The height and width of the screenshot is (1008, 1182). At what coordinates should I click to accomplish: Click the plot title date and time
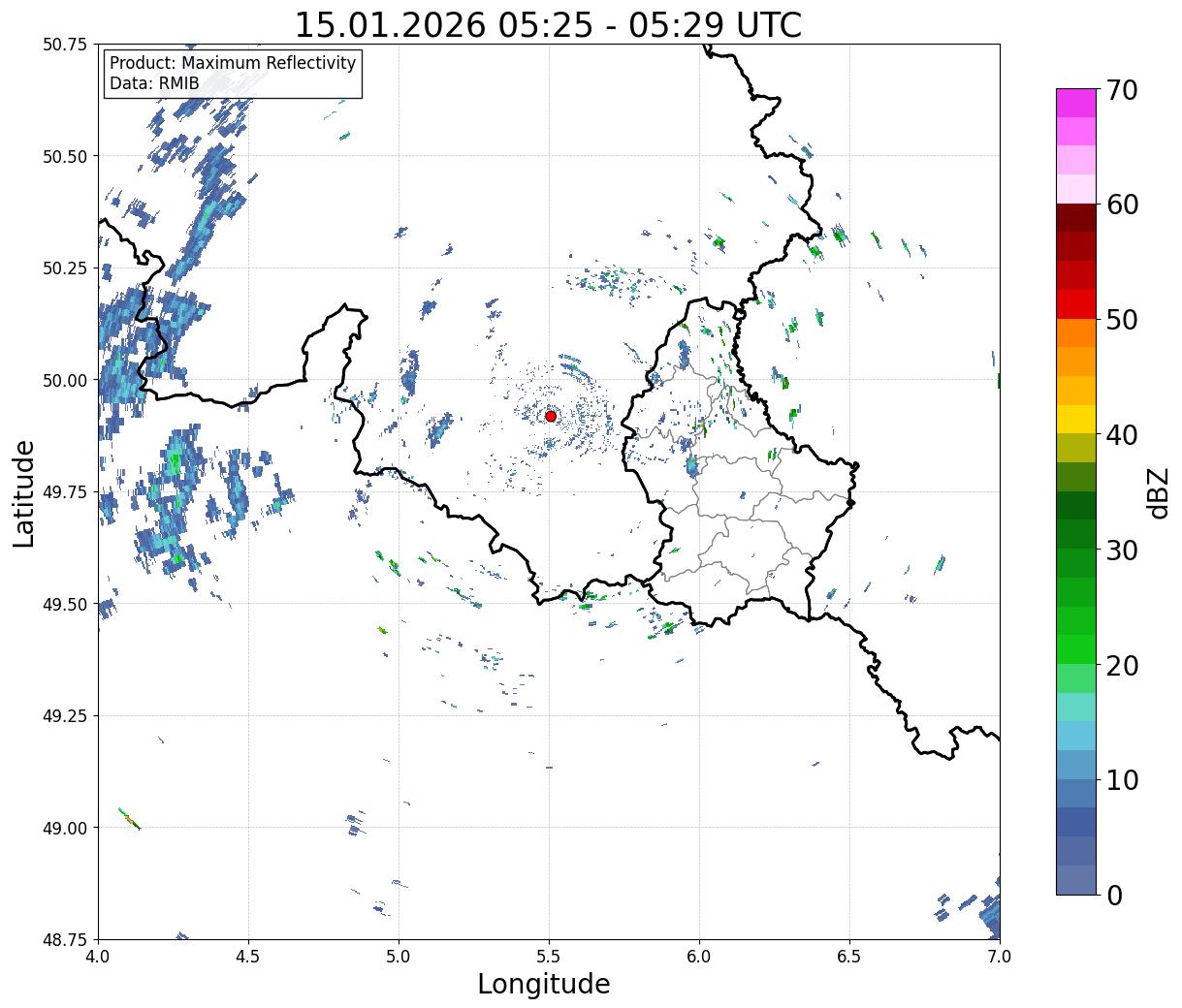[x=548, y=25]
